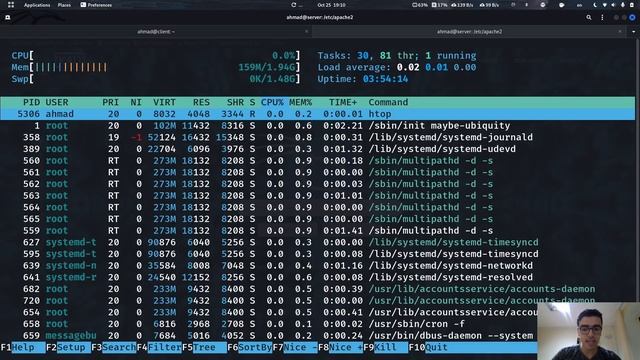
Task: Open the Preferences menu in top bar
Action: (96, 5)
